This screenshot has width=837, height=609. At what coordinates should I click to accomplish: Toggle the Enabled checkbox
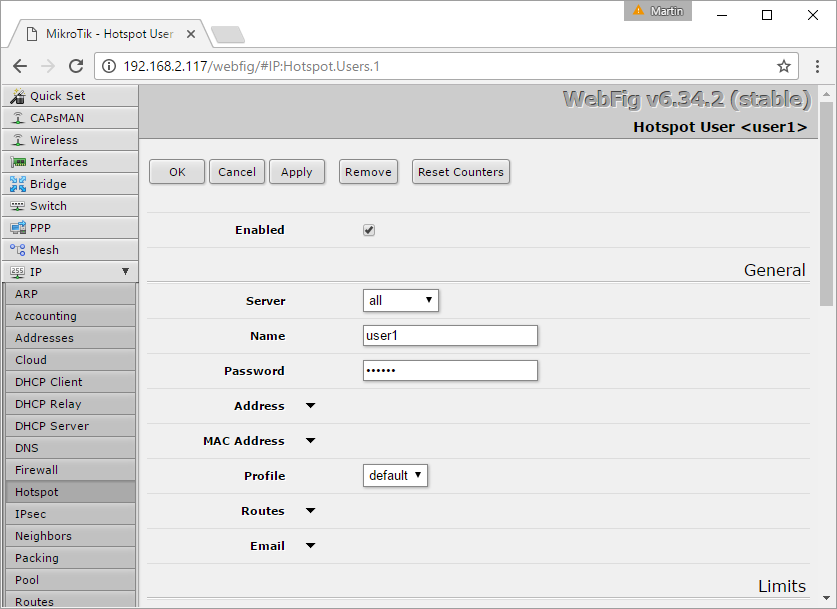click(x=369, y=230)
